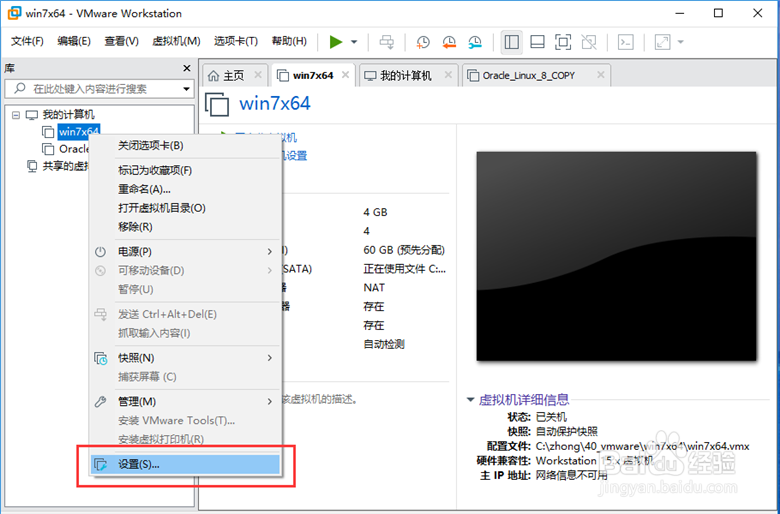Open the 虚拟机(M) menu
Image resolution: width=780 pixels, height=514 pixels.
[176, 41]
